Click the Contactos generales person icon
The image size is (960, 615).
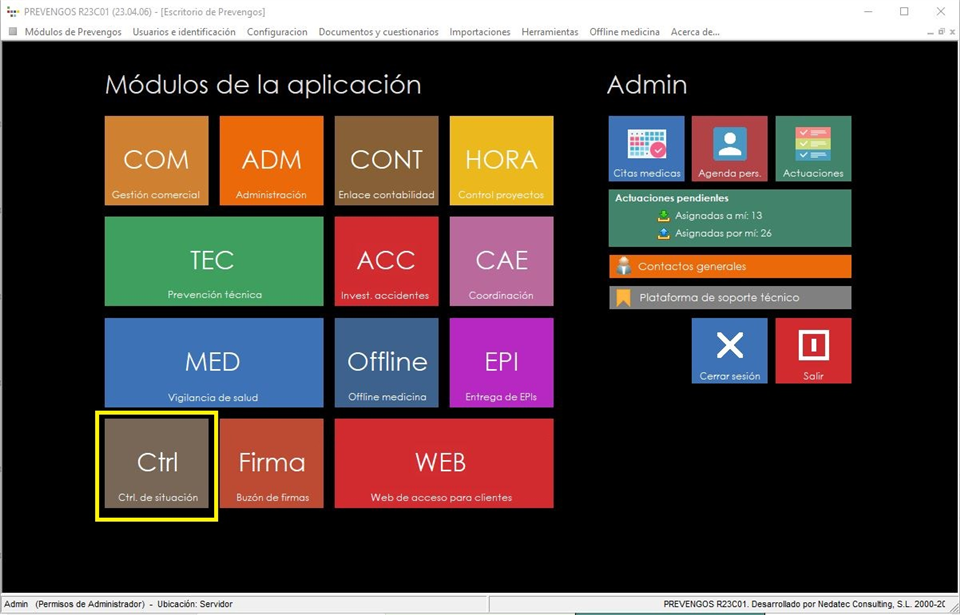(623, 266)
